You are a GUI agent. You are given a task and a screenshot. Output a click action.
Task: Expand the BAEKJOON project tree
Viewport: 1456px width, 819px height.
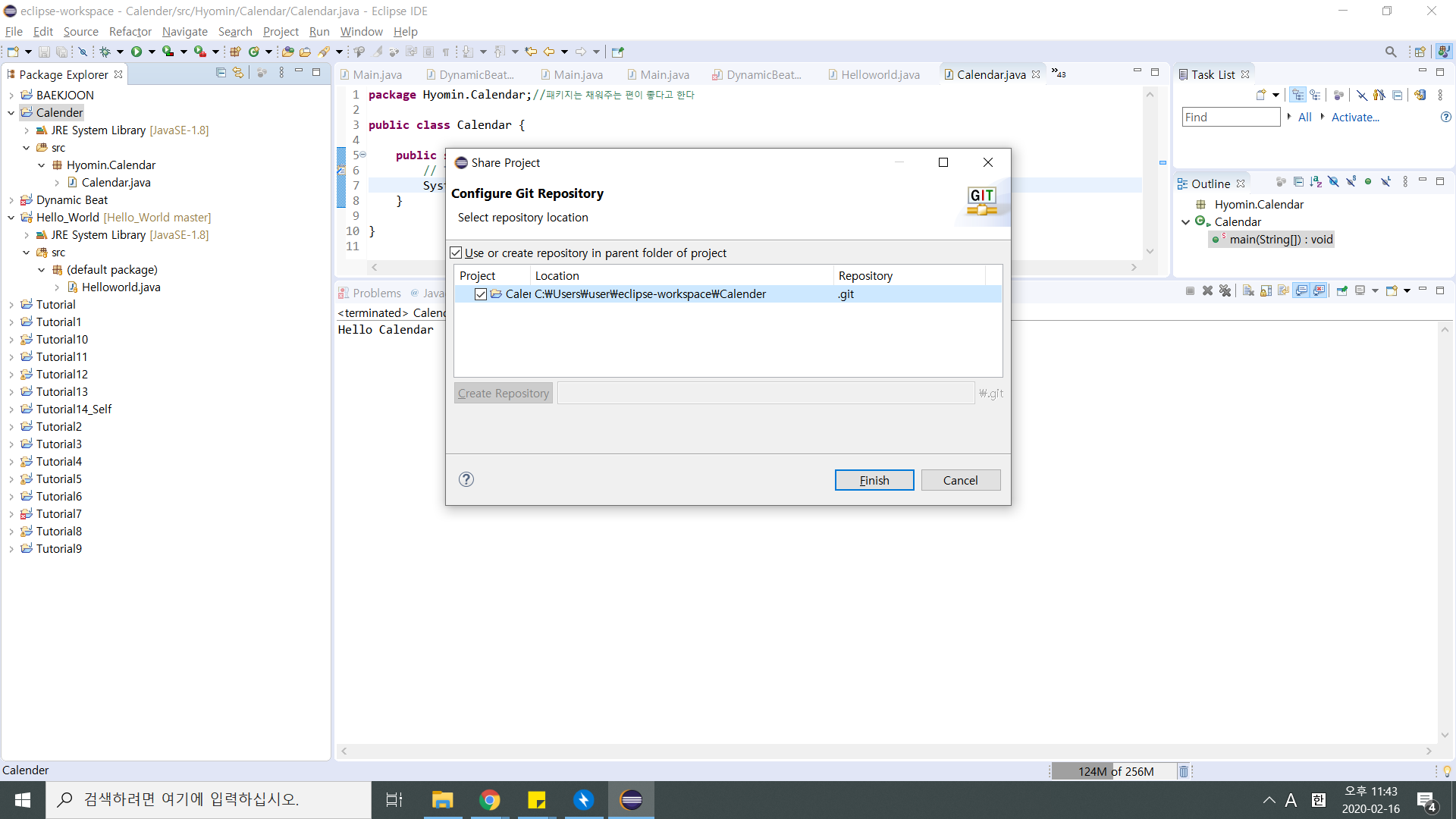(x=11, y=96)
